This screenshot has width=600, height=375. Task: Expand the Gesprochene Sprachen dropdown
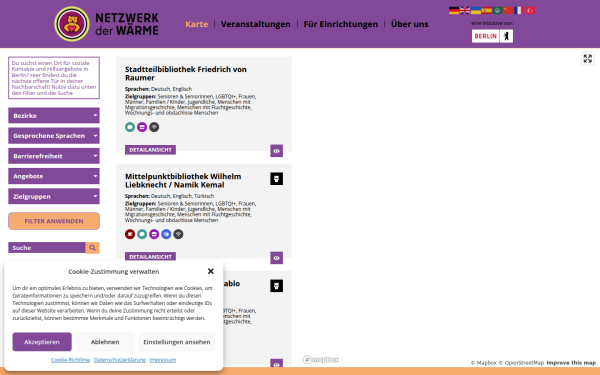[54, 136]
